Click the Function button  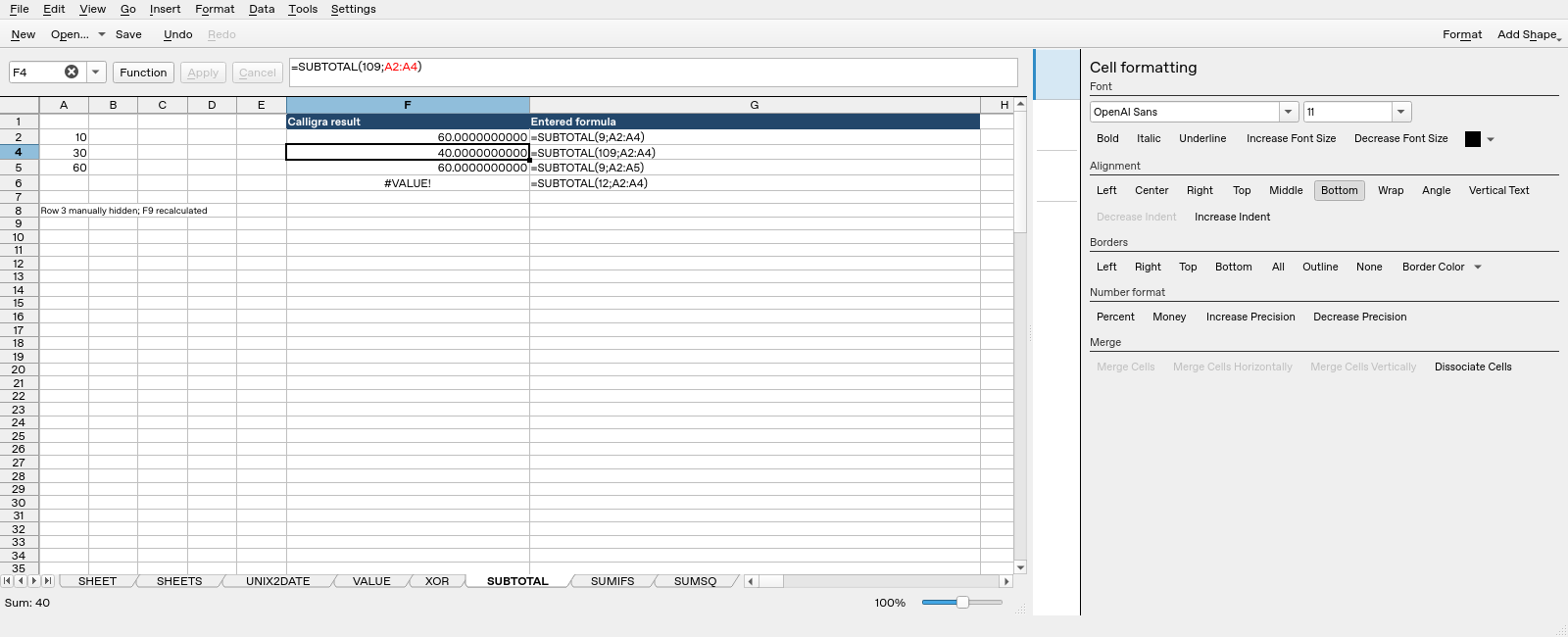click(x=143, y=73)
